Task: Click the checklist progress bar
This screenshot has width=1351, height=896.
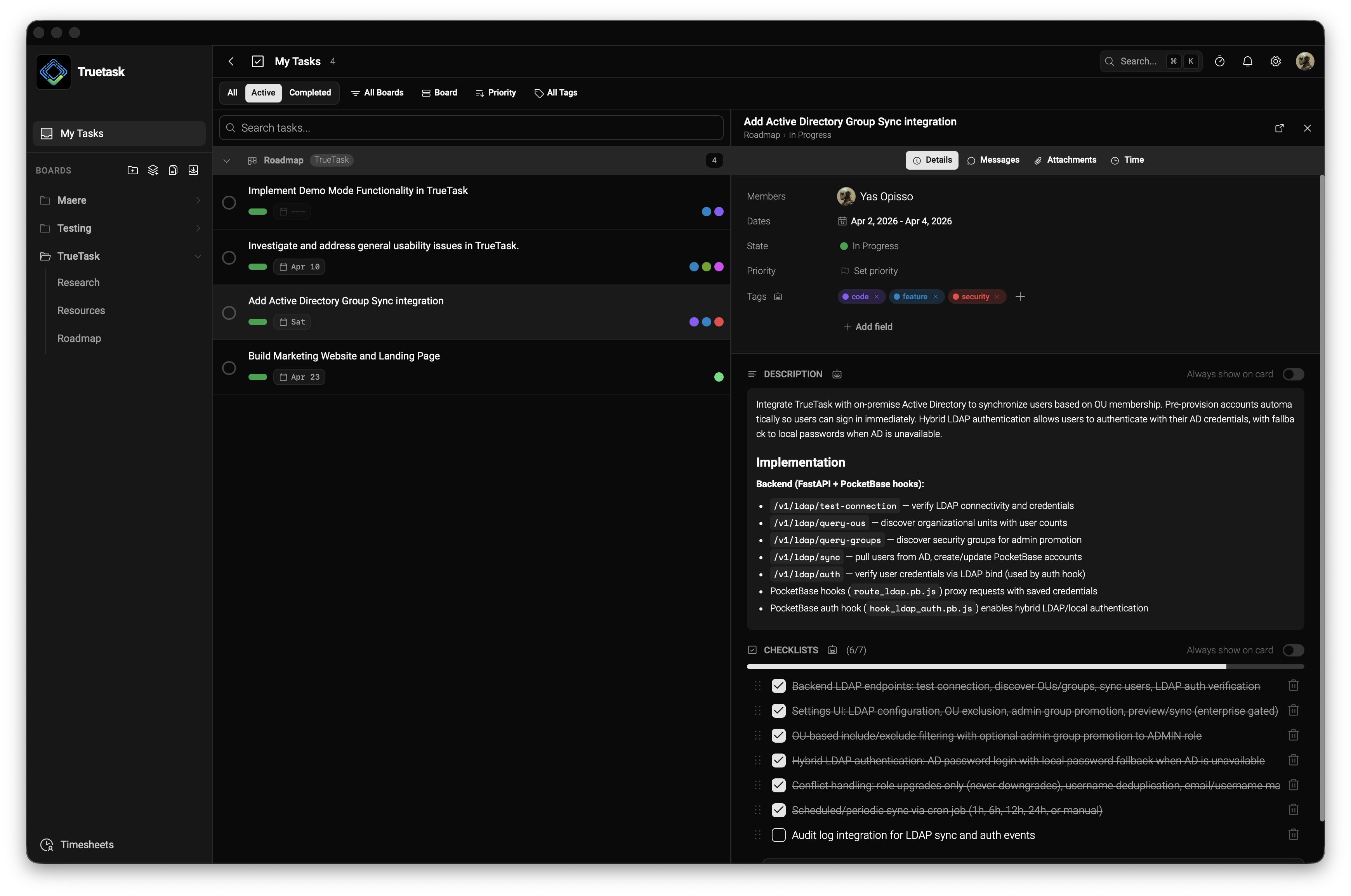Action: [x=1024, y=666]
